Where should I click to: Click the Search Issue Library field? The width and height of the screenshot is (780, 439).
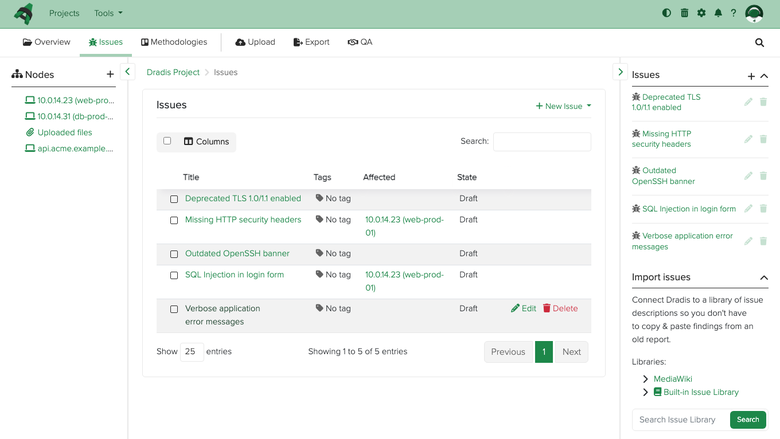pos(681,420)
